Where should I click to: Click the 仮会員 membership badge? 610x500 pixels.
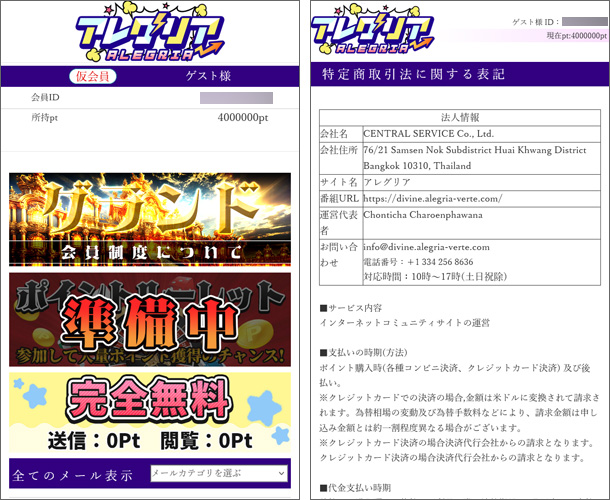click(x=93, y=77)
